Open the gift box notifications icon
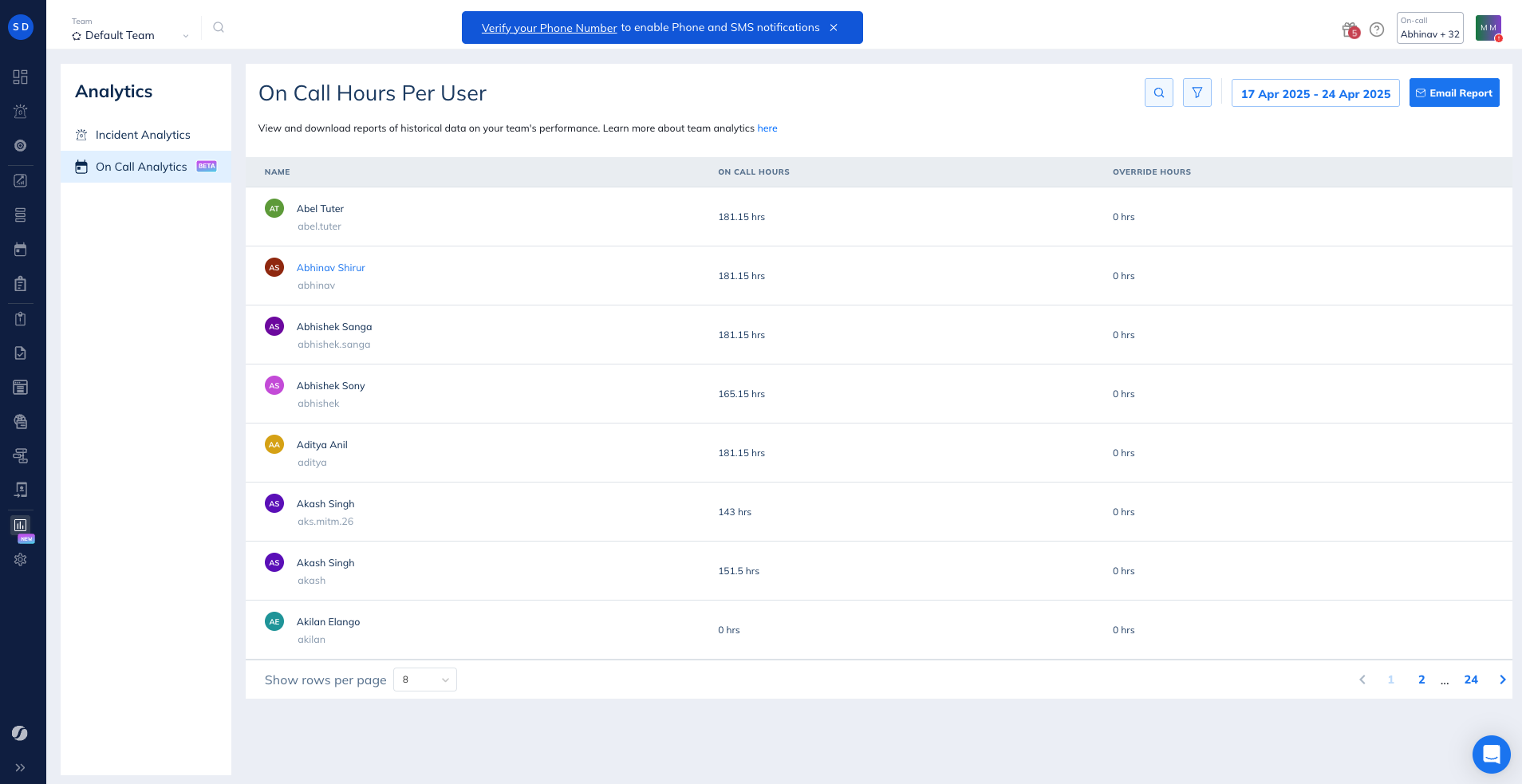1522x784 pixels. tap(1350, 30)
